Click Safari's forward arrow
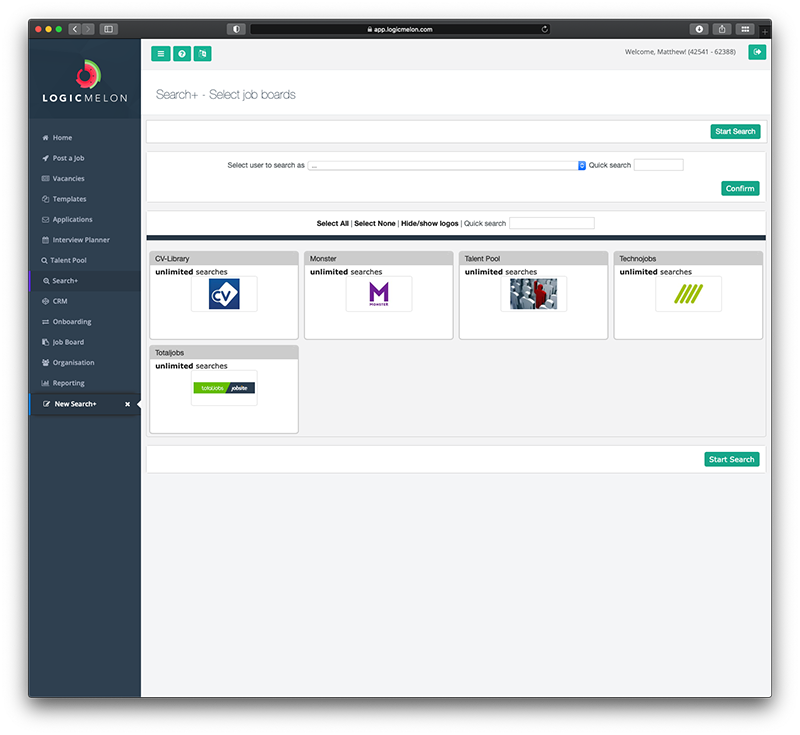Screen dimensions: 800x735 (88, 29)
